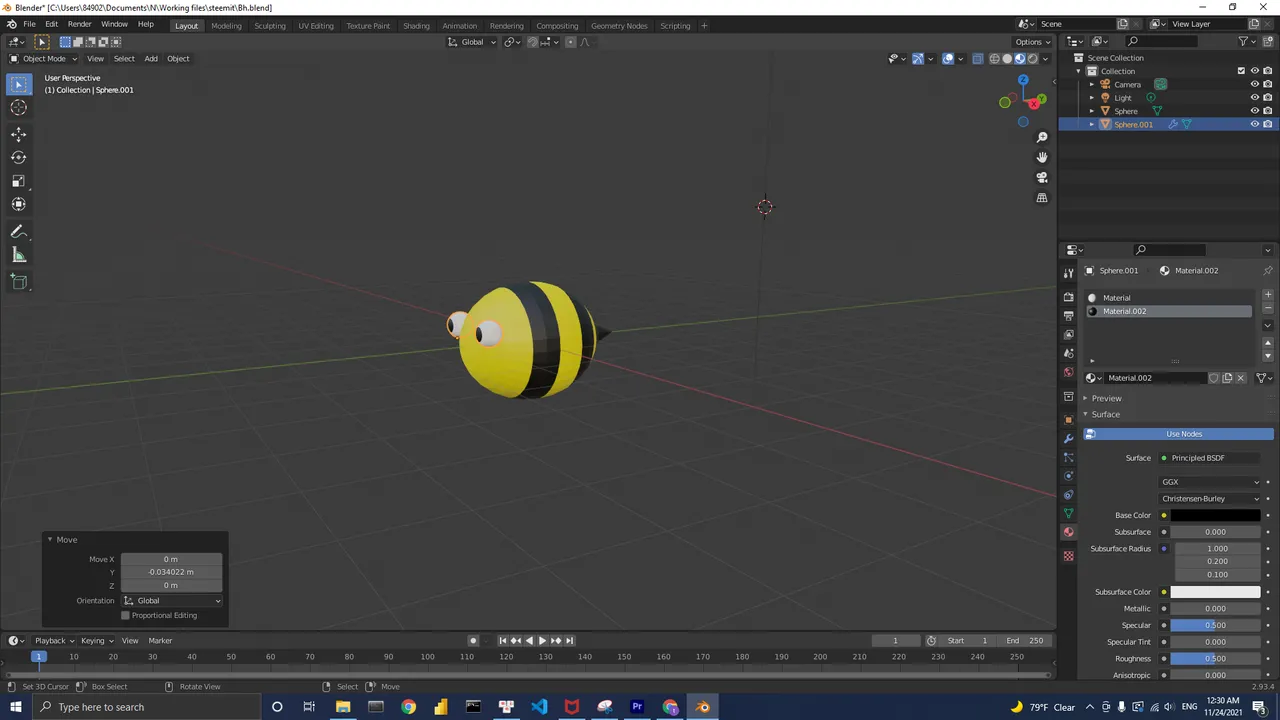Toggle fake user shield for Material.002
The width and height of the screenshot is (1280, 720).
click(1214, 378)
